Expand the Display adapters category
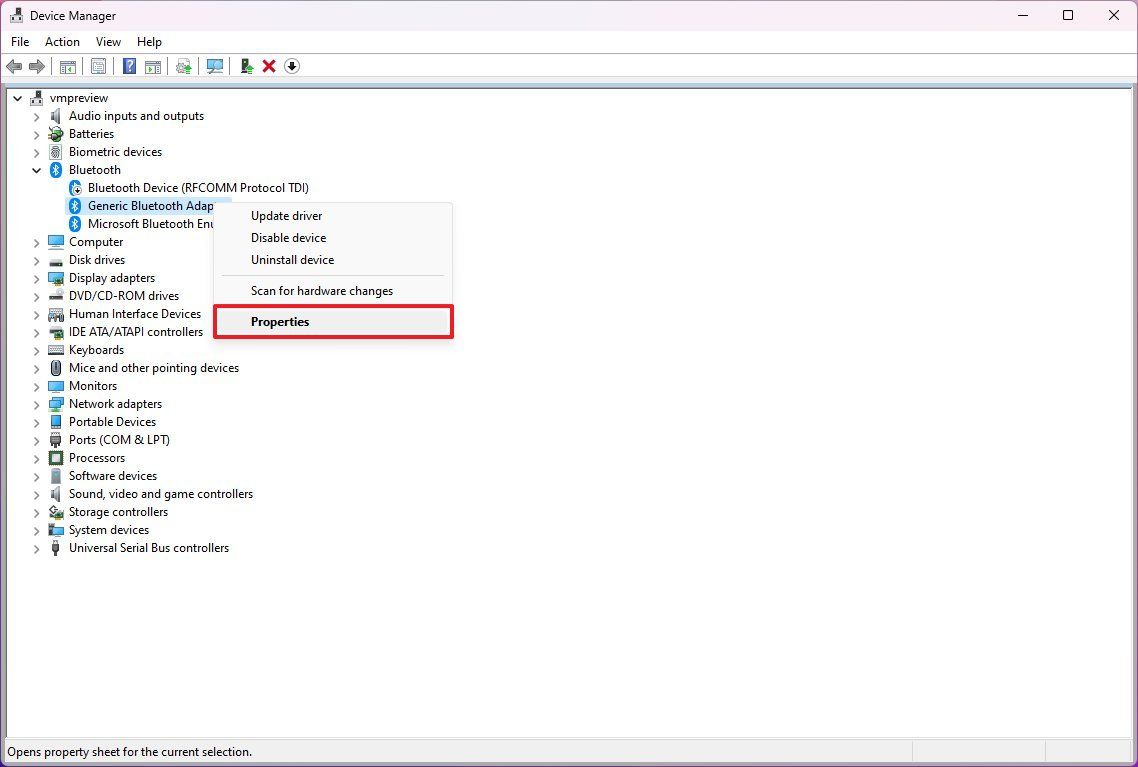The image size is (1138, 767). 37,278
